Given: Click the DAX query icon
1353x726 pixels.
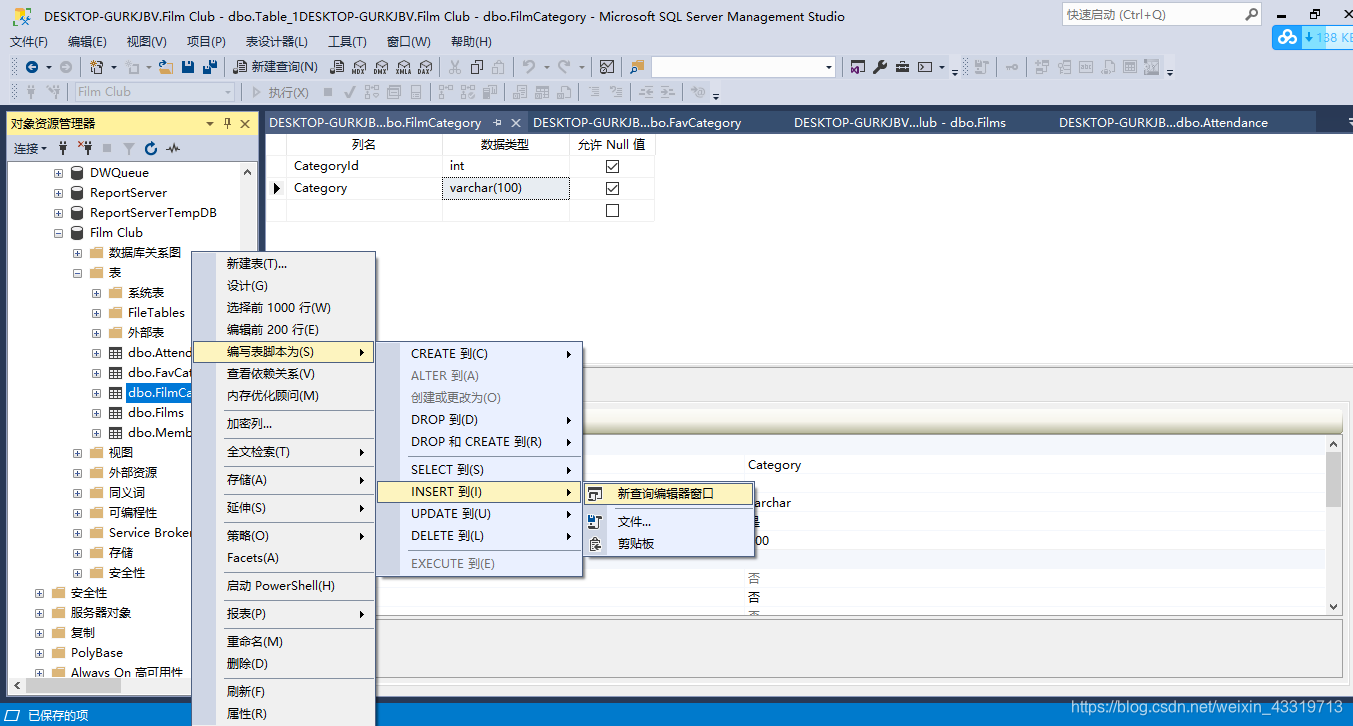Looking at the screenshot, I should (425, 67).
